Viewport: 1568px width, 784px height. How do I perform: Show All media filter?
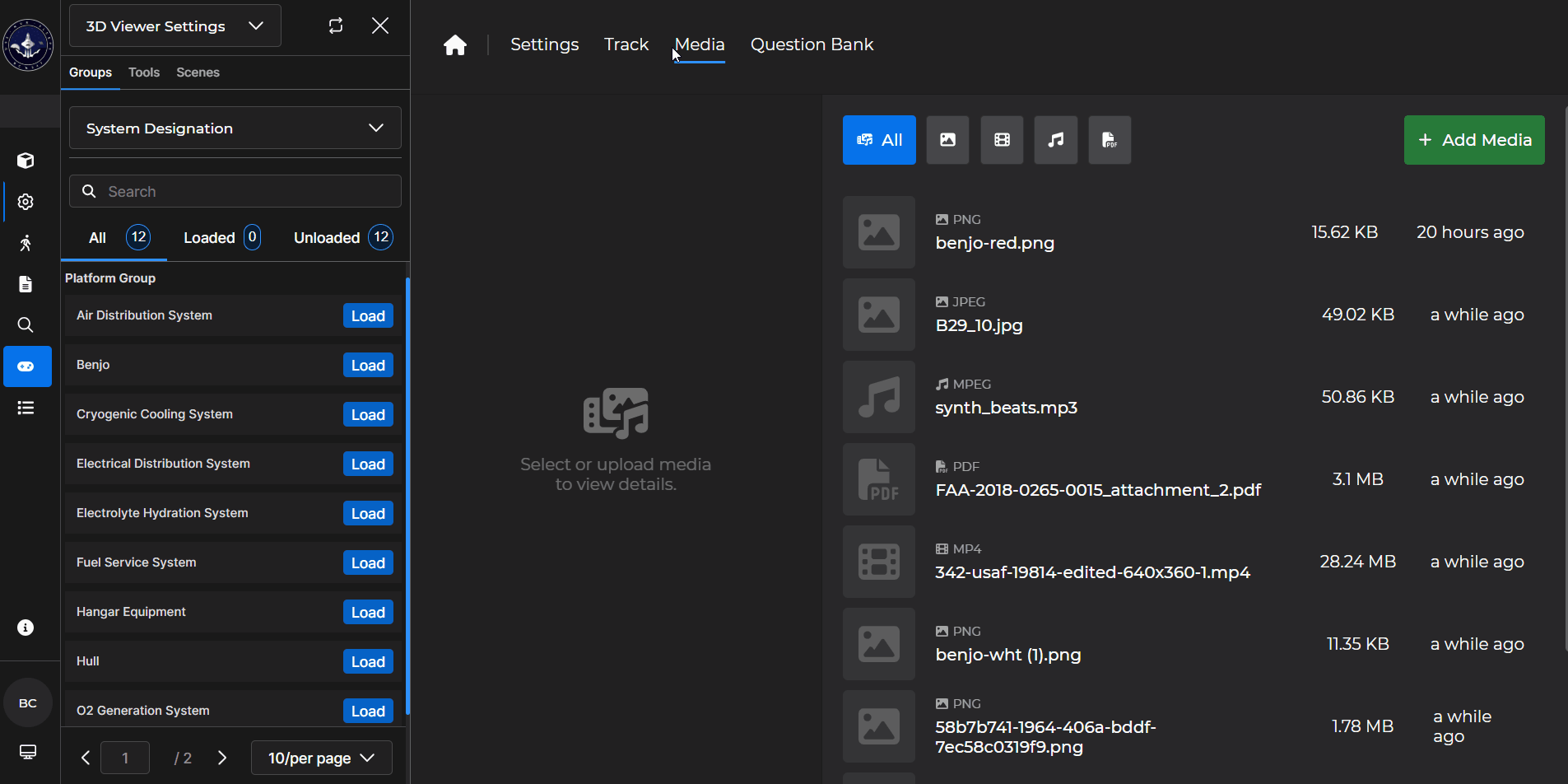click(x=879, y=140)
